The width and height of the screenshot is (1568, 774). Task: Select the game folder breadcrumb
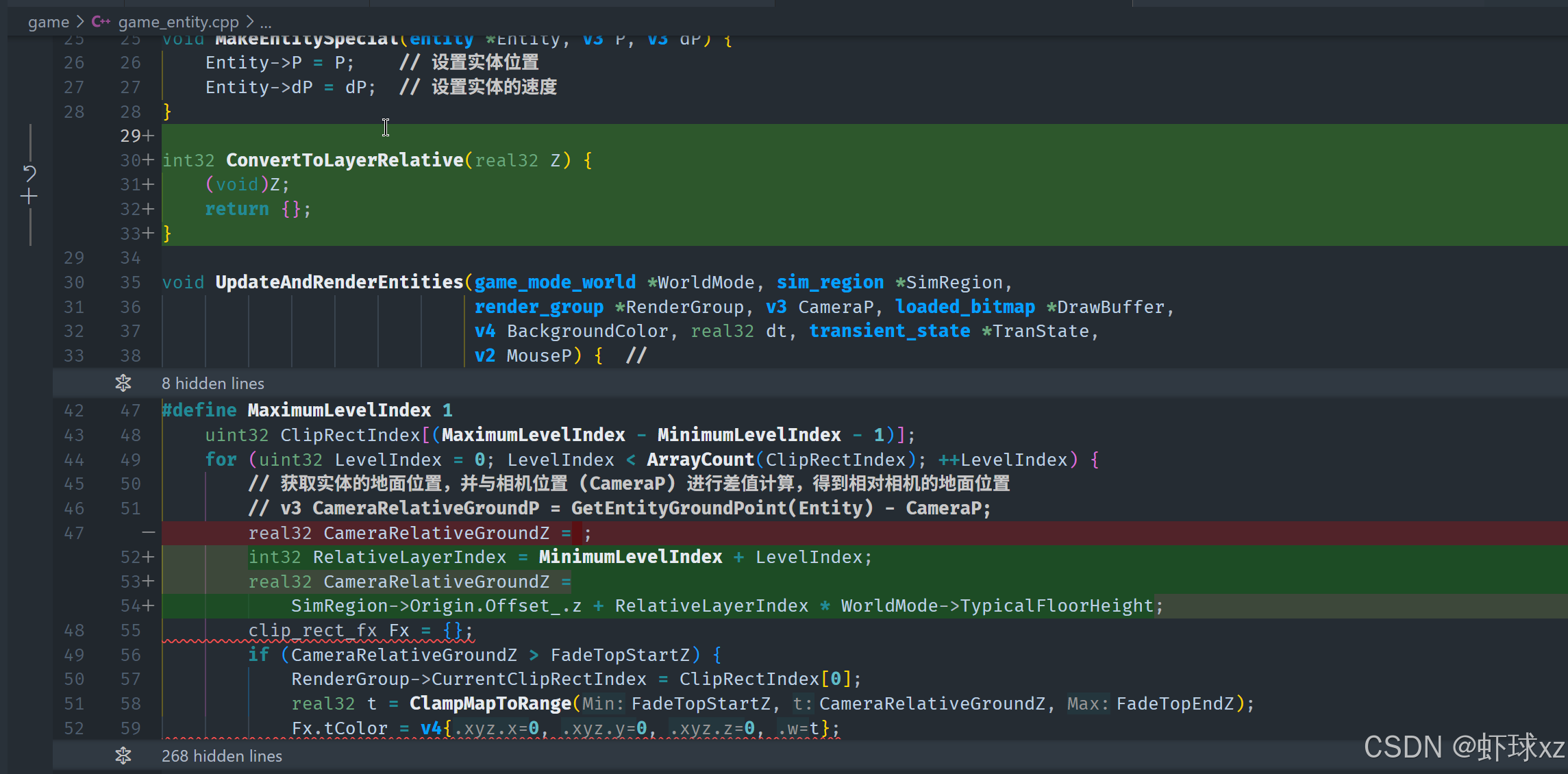coord(49,23)
